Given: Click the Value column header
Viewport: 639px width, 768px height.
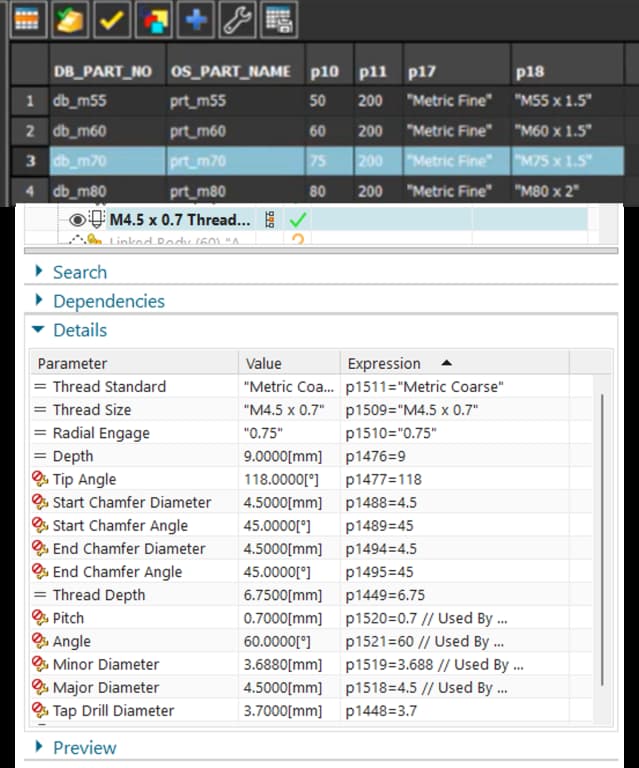Looking at the screenshot, I should 289,363.
